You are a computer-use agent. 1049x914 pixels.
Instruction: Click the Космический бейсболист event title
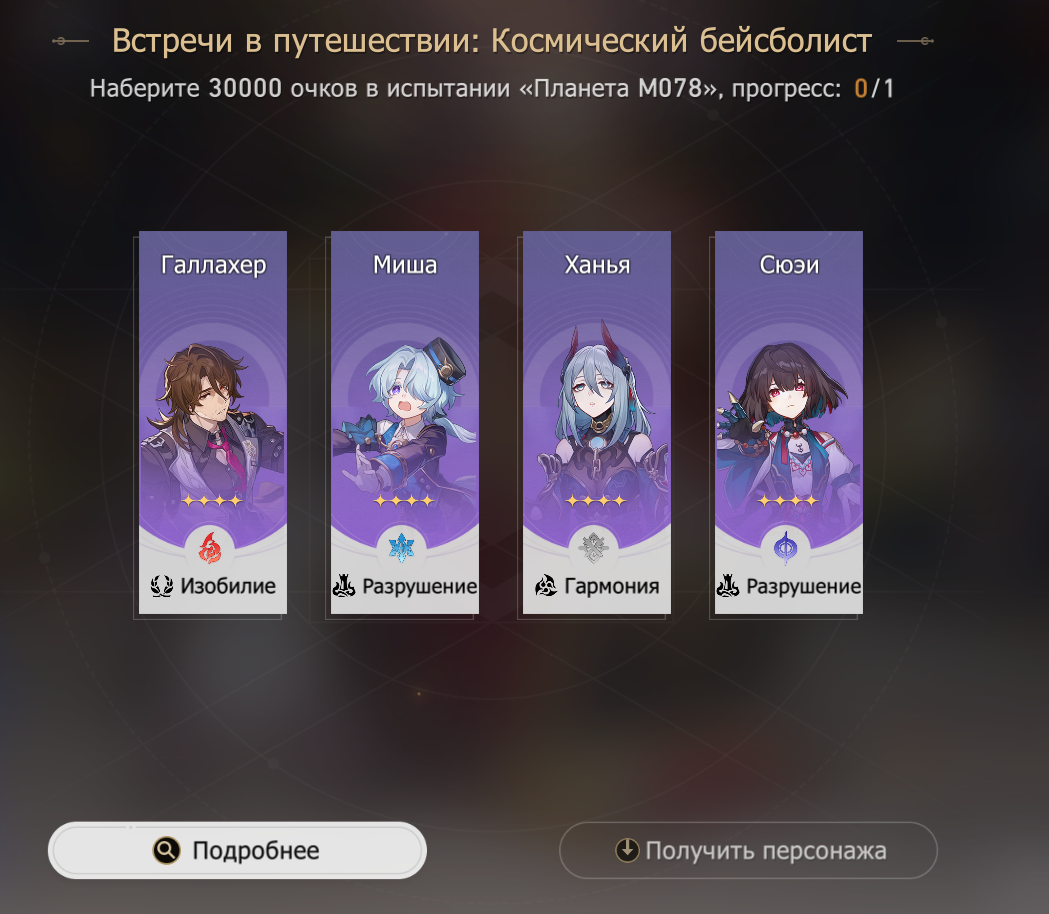coord(681,41)
